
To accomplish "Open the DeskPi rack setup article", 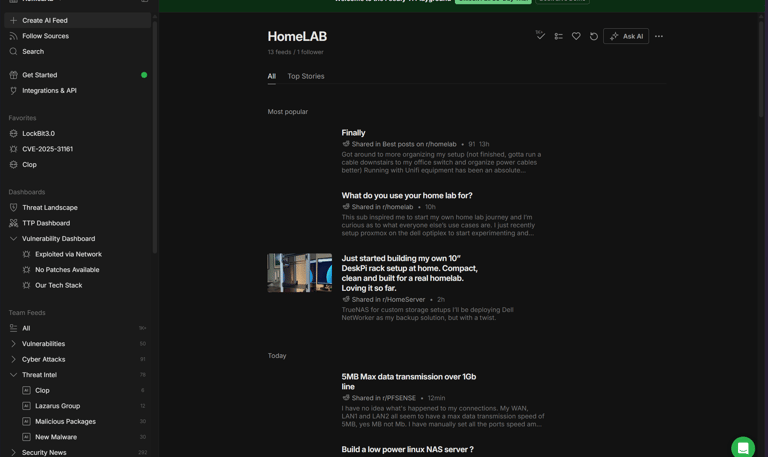I will pyautogui.click(x=409, y=273).
